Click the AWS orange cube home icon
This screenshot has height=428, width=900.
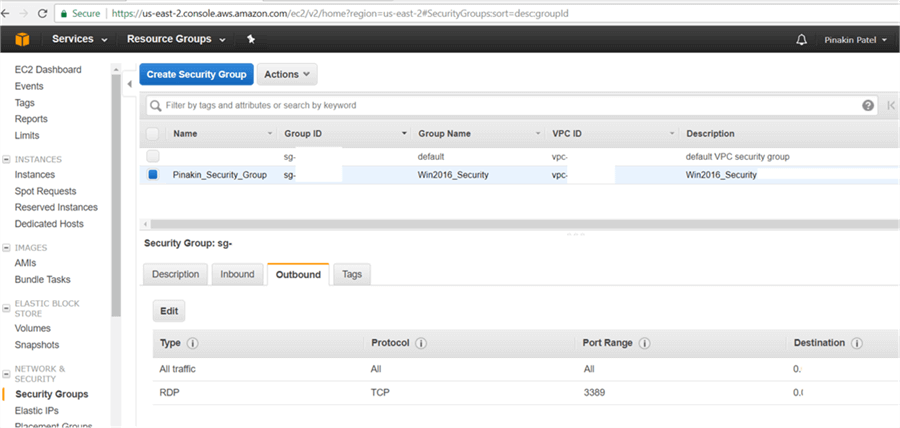coord(22,40)
